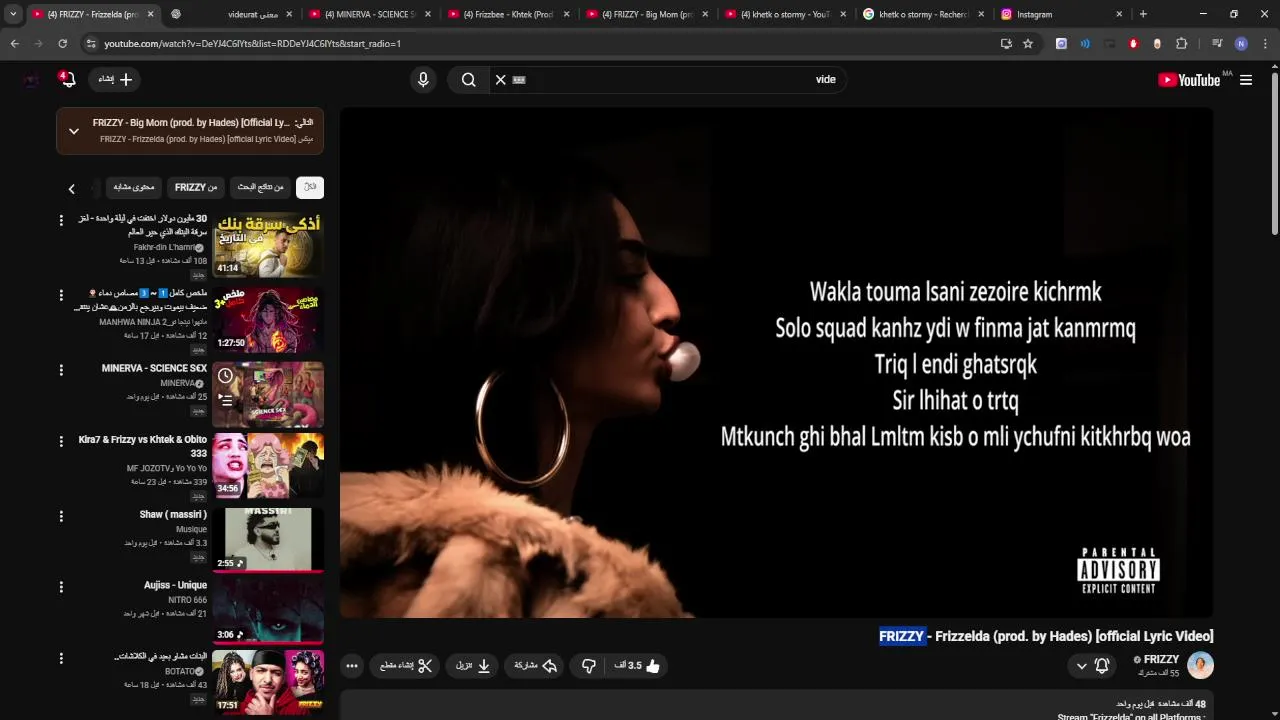The height and width of the screenshot is (720, 1280).
Task: Open the tab search dropdown arrow
Action: click(x=14, y=14)
